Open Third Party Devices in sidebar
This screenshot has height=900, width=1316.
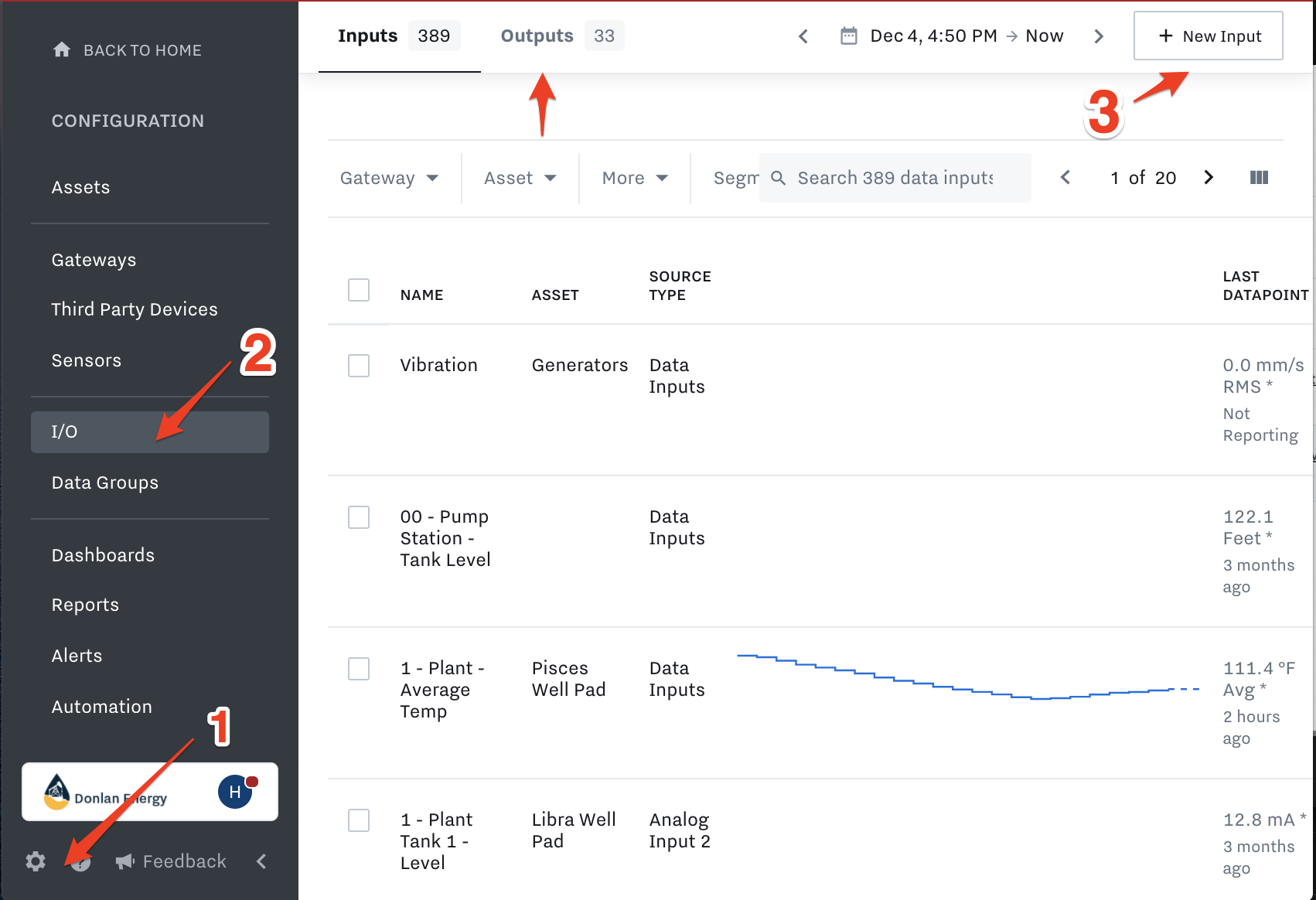click(135, 309)
